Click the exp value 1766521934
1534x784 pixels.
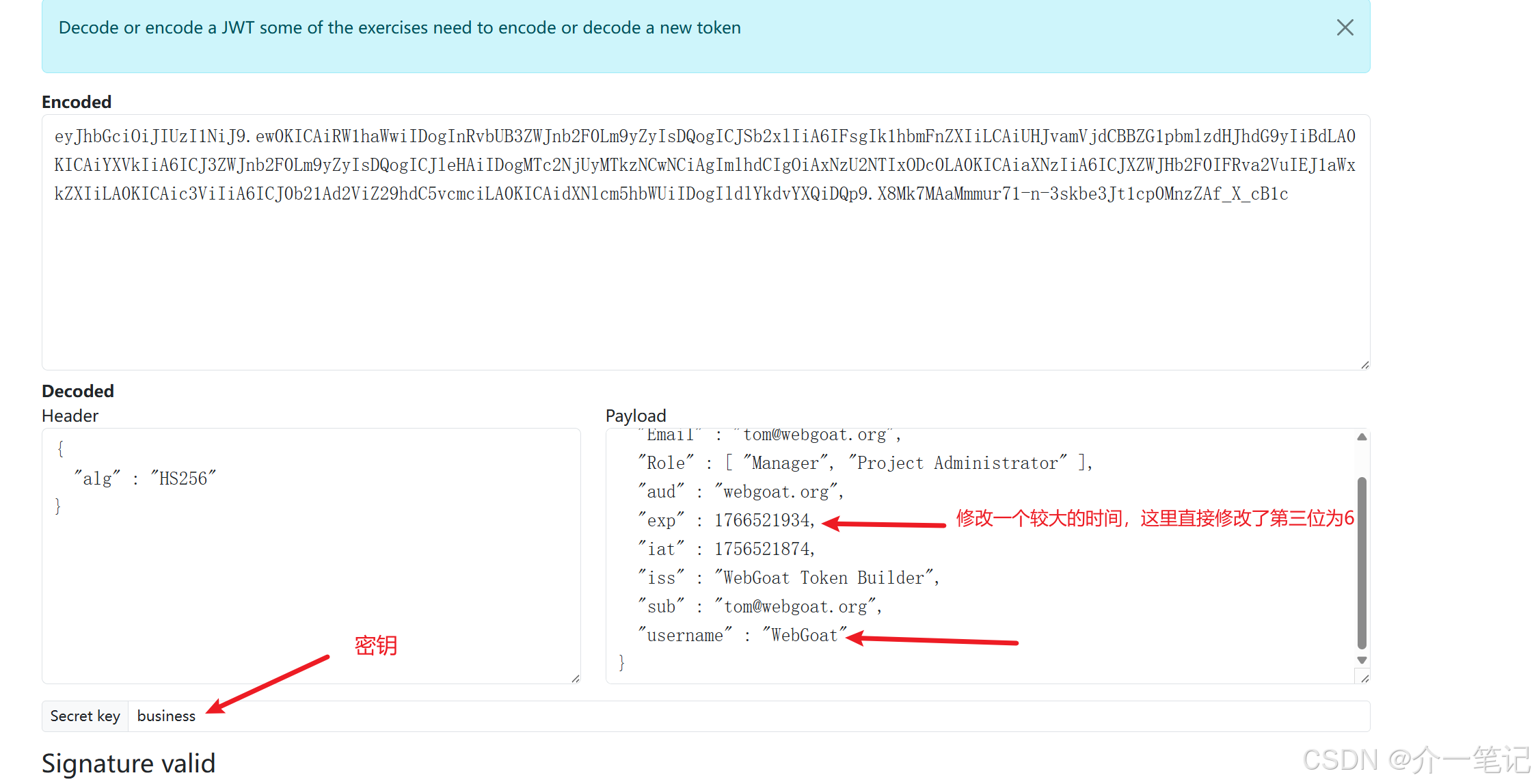763,521
